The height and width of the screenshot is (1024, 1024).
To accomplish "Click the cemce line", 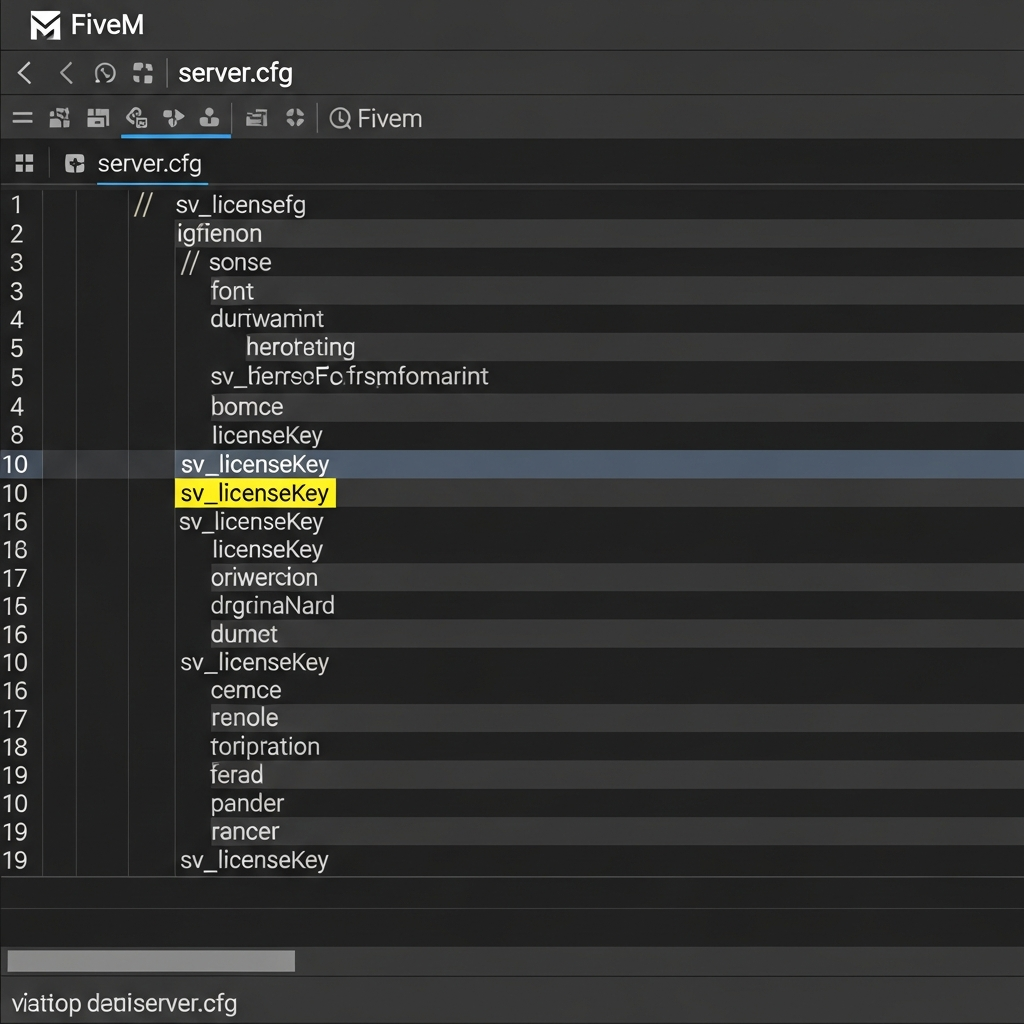I will [x=246, y=691].
